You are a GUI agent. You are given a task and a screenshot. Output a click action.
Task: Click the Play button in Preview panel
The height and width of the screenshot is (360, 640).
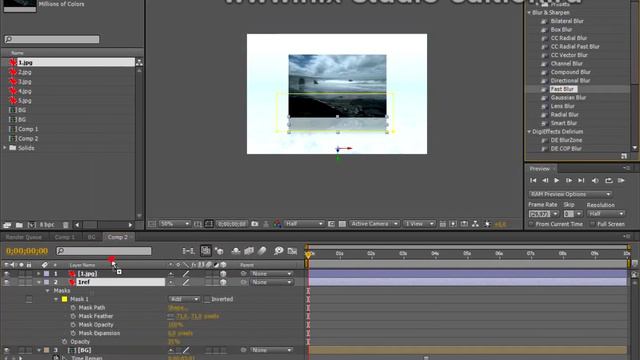(557, 180)
